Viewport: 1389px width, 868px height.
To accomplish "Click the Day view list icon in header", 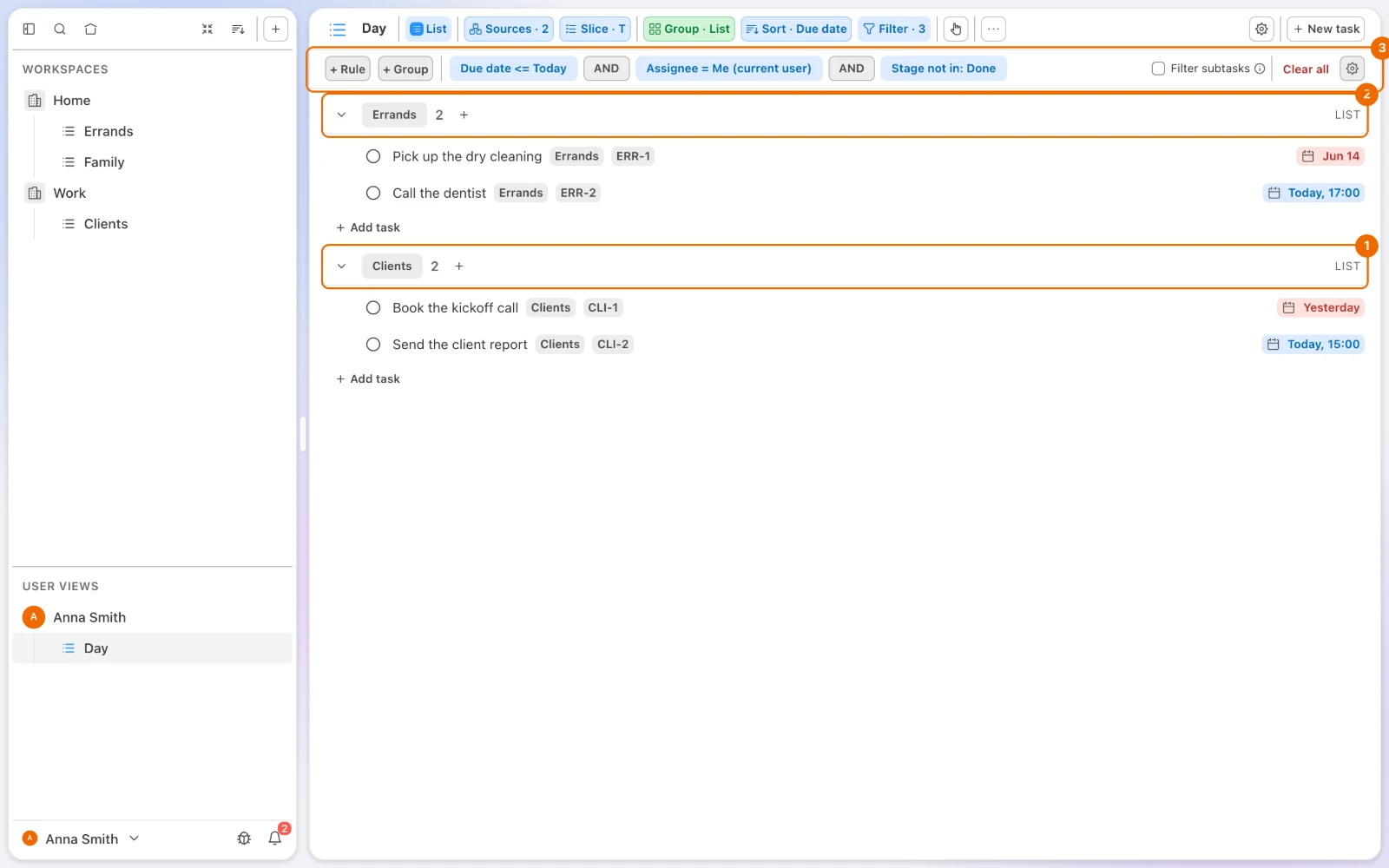I will click(338, 29).
